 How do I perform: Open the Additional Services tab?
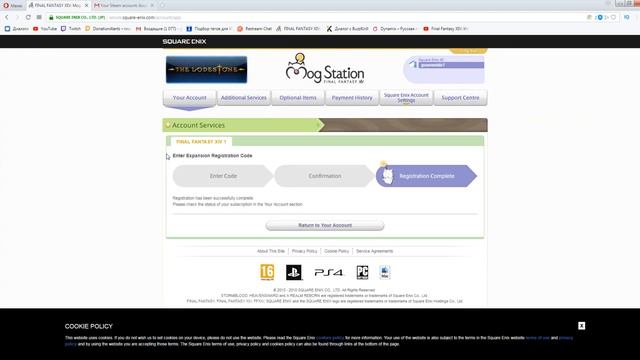click(x=244, y=98)
